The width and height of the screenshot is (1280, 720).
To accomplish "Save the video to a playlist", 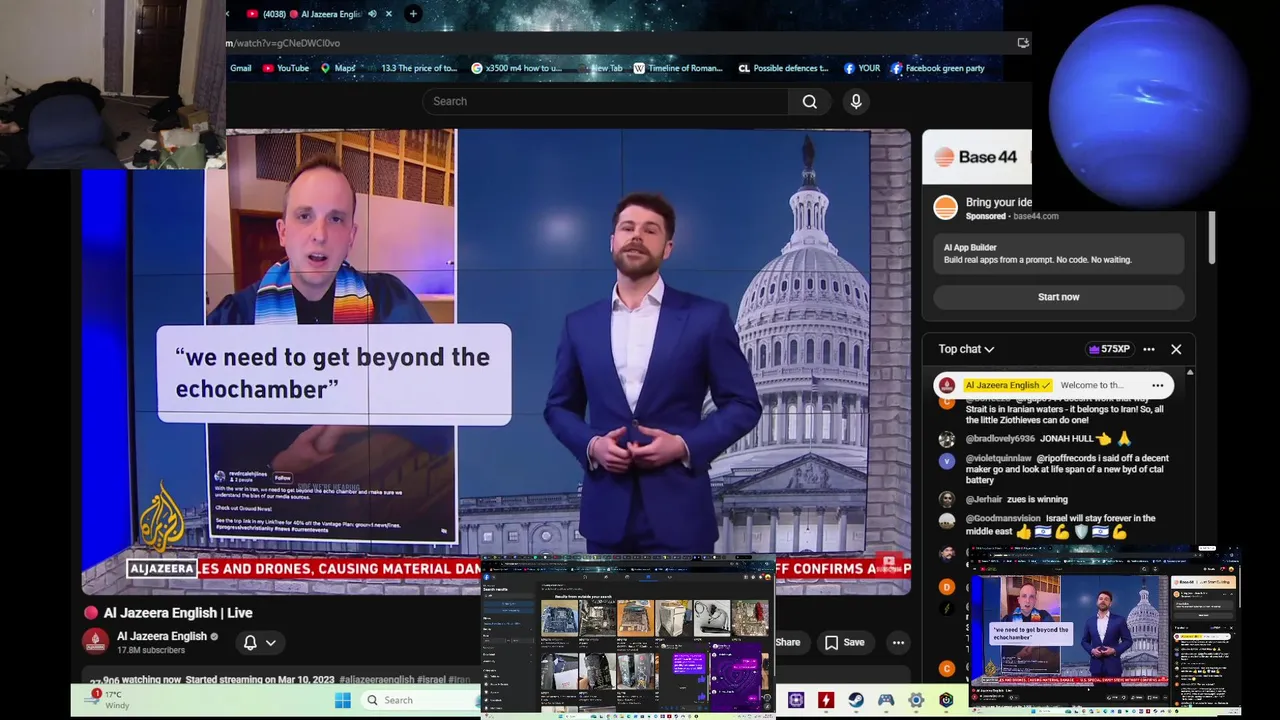I will pyautogui.click(x=844, y=643).
